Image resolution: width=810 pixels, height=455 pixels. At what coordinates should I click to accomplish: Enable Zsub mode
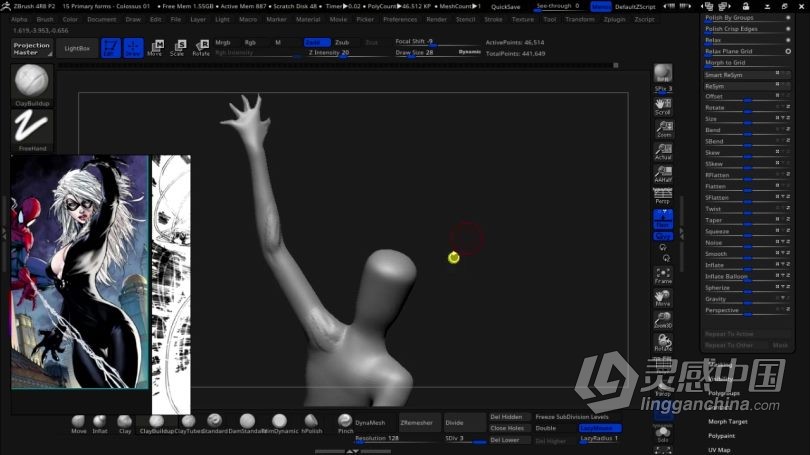pyautogui.click(x=342, y=42)
